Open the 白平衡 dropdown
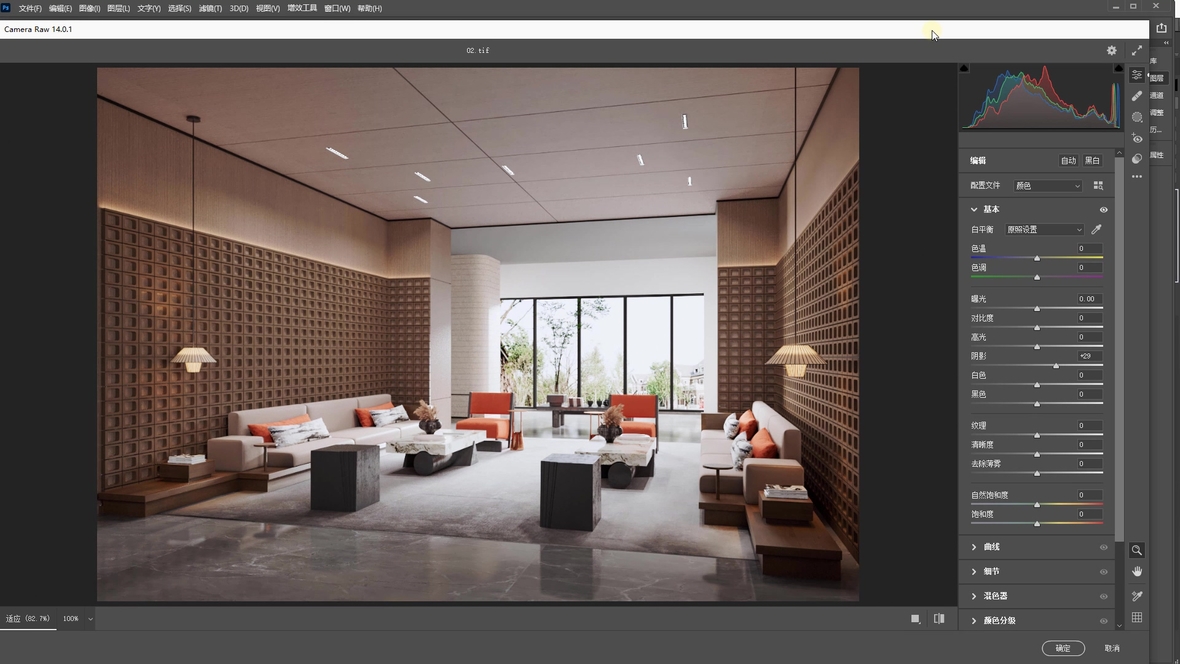Image resolution: width=1180 pixels, height=664 pixels. [x=1044, y=230]
